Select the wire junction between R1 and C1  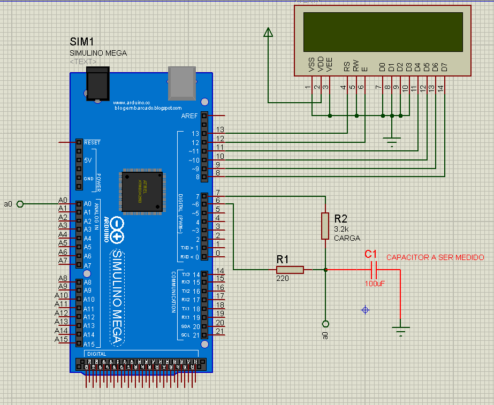[325, 270]
